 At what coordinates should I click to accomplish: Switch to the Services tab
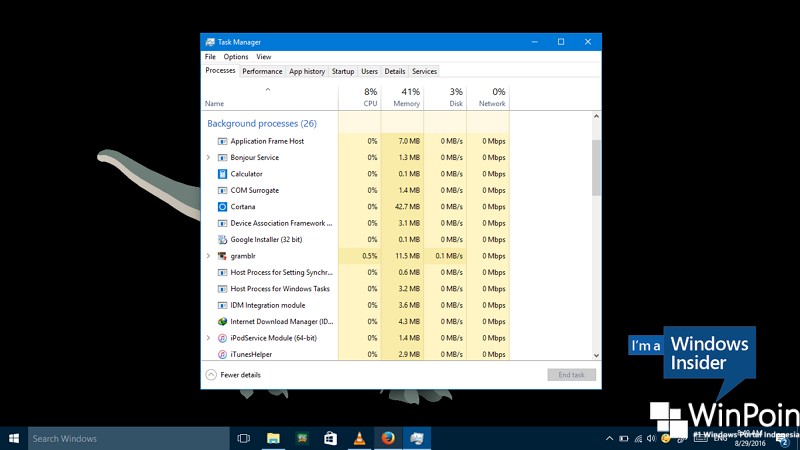coord(424,71)
